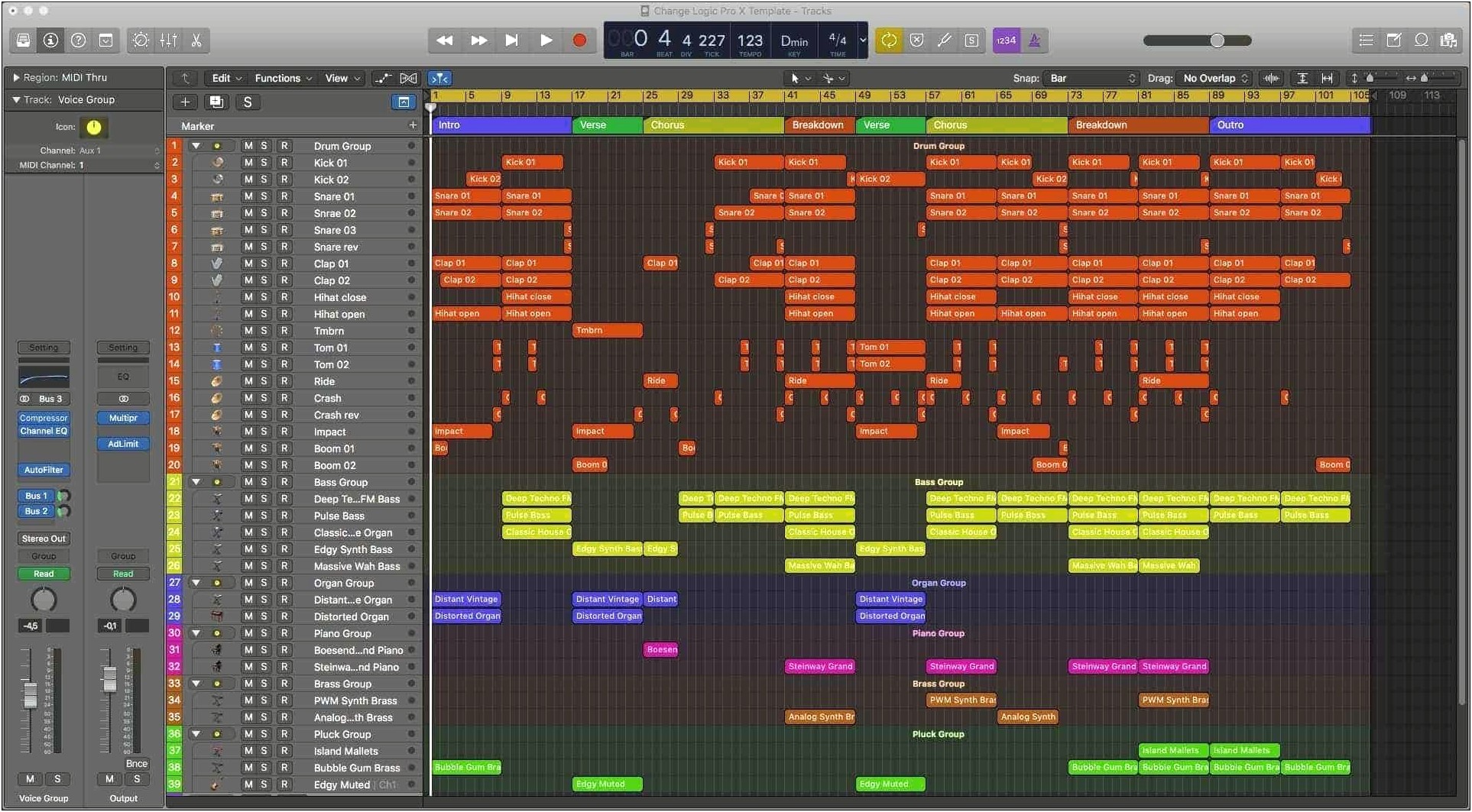
Task: Open the Editors scissors icon
Action: [x=196, y=40]
